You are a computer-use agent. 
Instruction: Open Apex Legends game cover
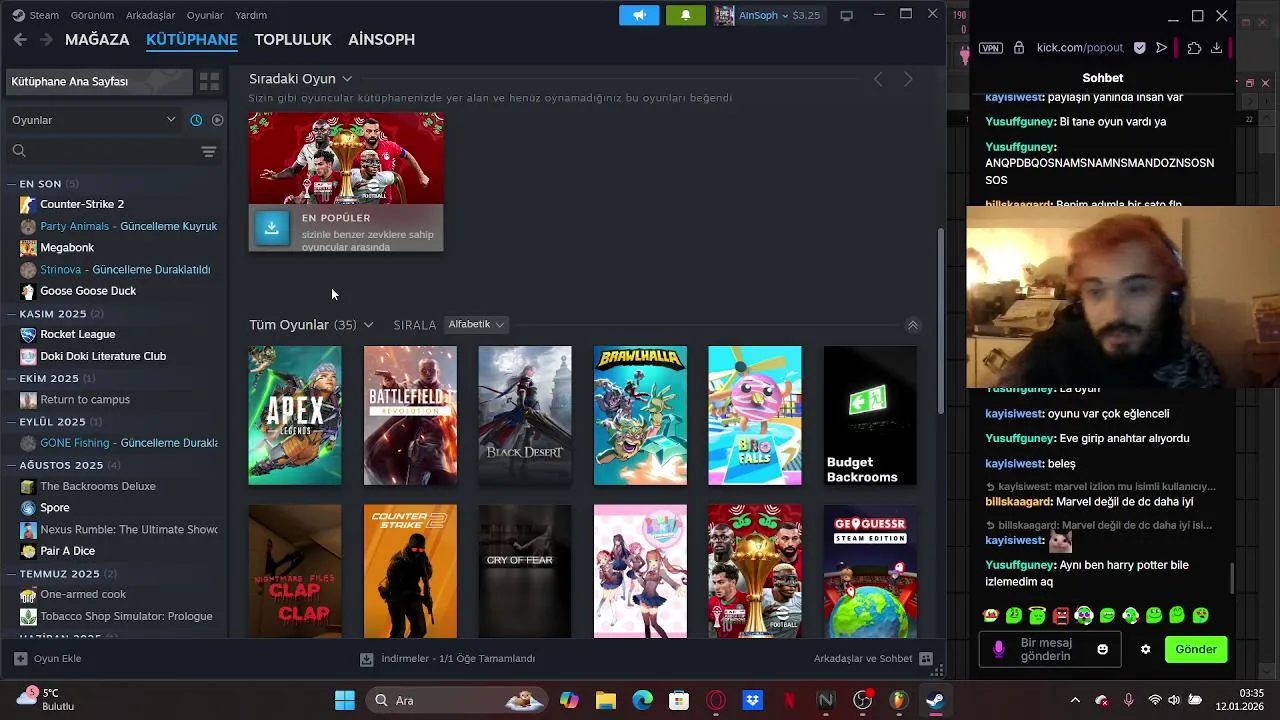tap(295, 416)
